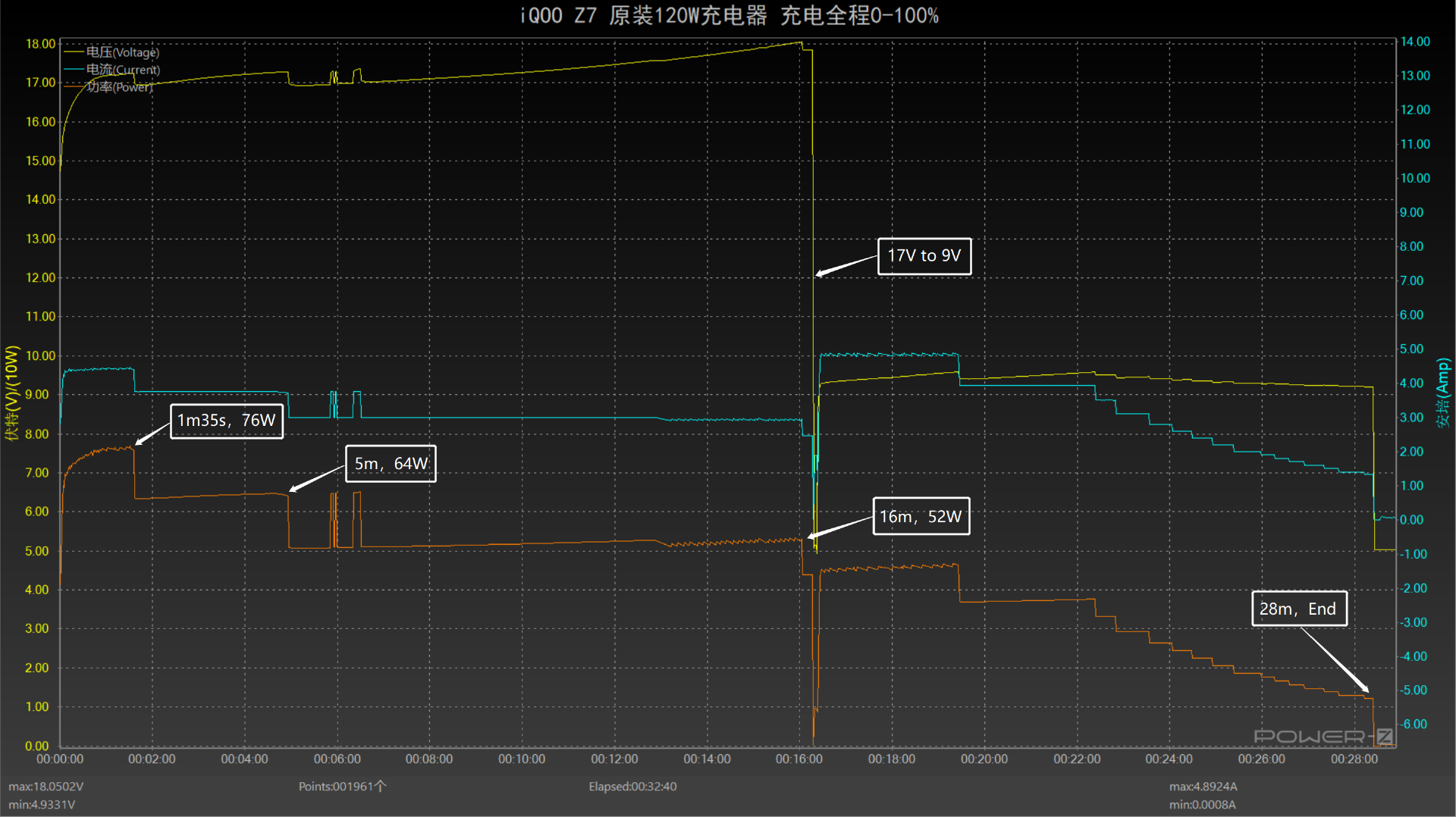This screenshot has height=817, width=1456.
Task: Click the "17V to 9V" callout
Action: coord(924,256)
